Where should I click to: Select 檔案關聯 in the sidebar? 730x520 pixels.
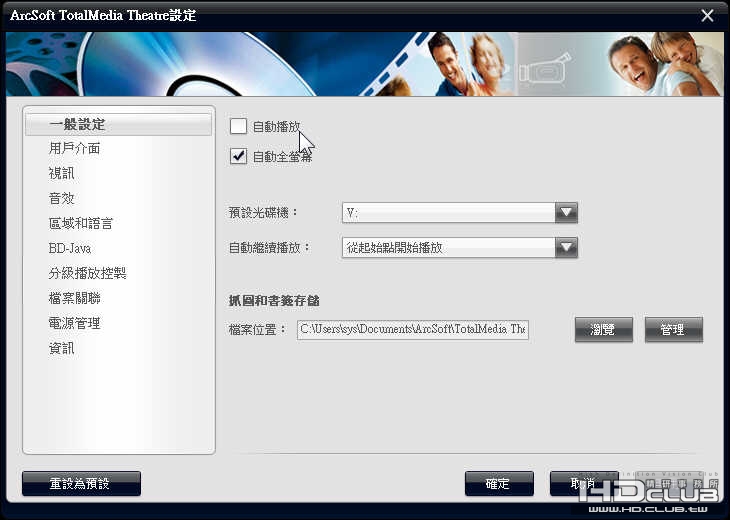(74, 298)
